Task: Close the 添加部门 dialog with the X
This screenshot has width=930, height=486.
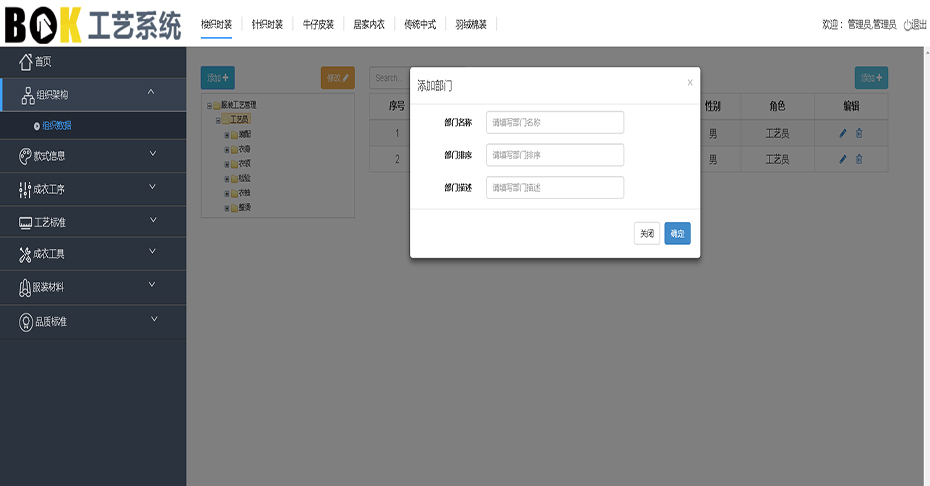Action: [x=689, y=83]
